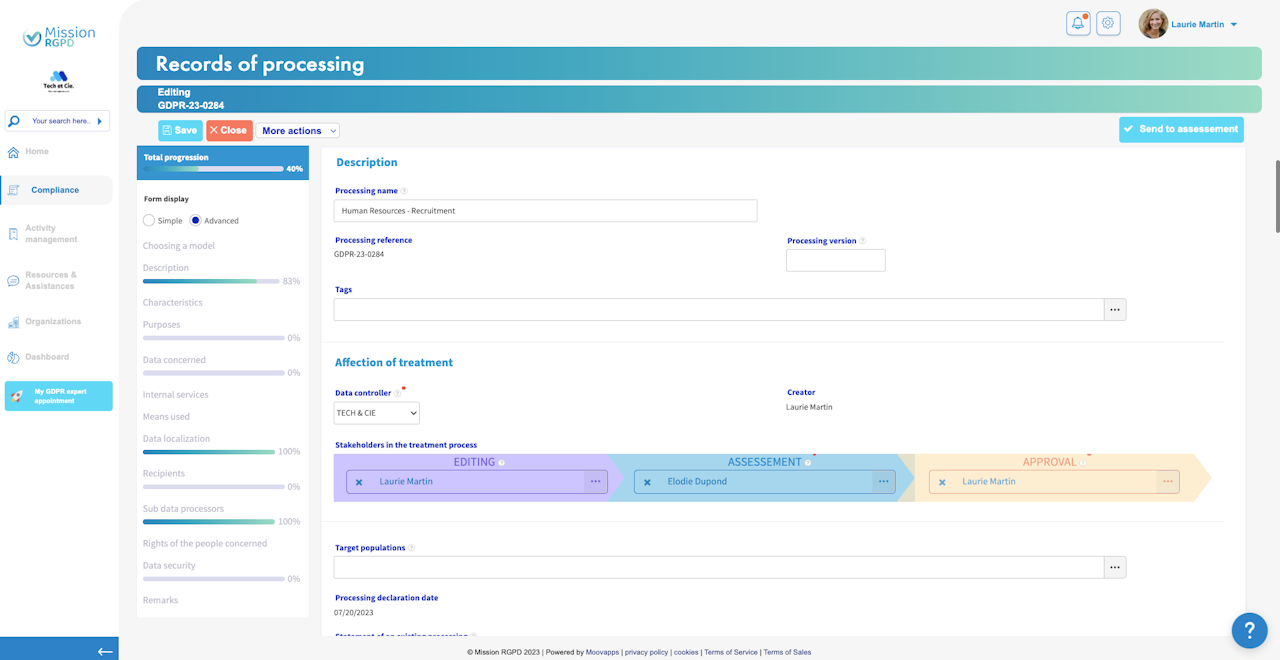This screenshot has height=660, width=1280.
Task: Click the Mission RGPD logo
Action: (x=59, y=36)
